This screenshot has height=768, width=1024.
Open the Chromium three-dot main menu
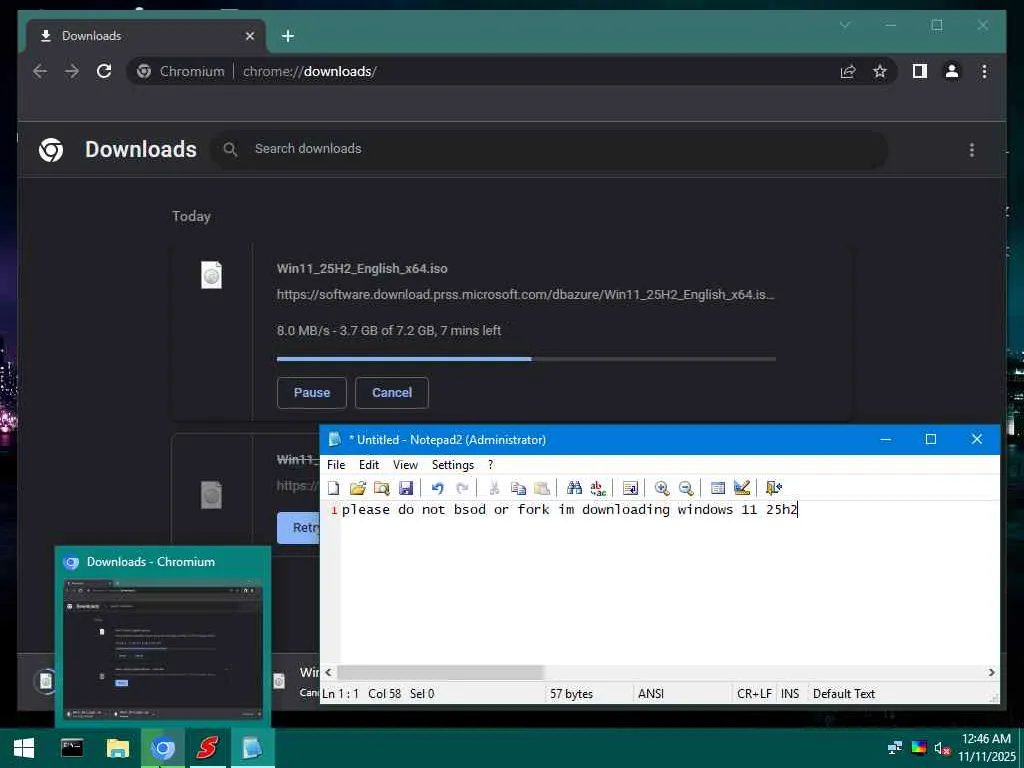pyautogui.click(x=984, y=71)
